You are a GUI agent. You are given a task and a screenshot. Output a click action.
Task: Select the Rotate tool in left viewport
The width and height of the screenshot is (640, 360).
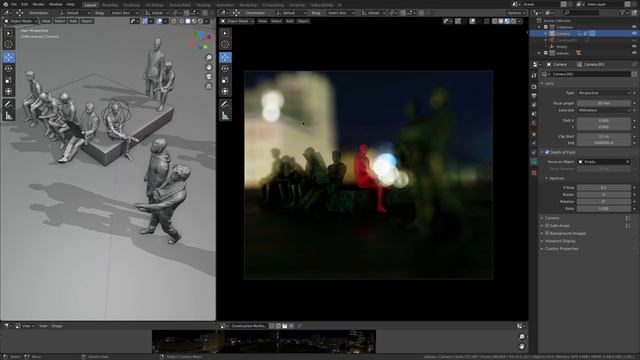(x=9, y=69)
